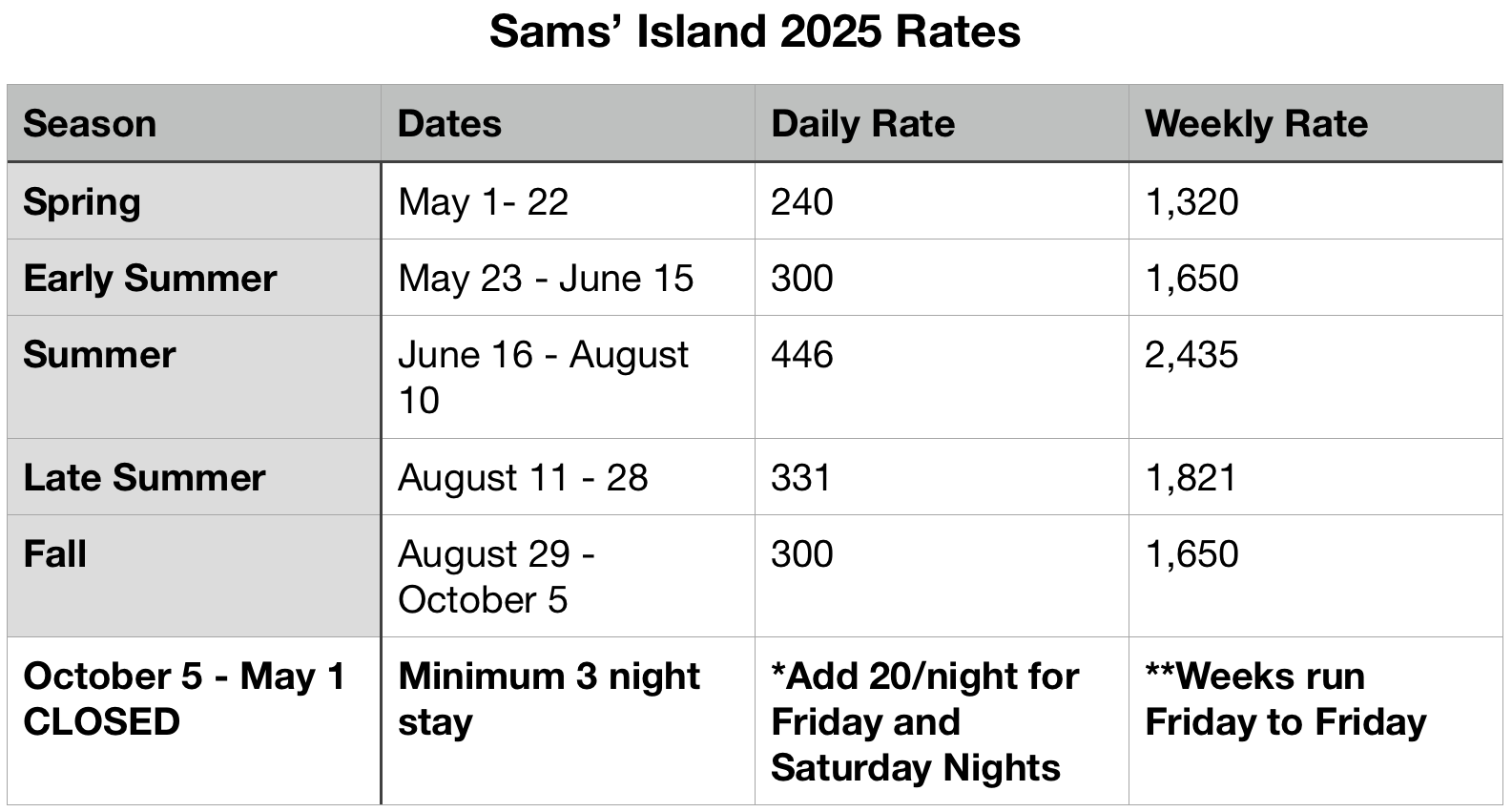Screen dimensions: 1512x812
Task: Click the 446 daily rate cell
Action: point(942,377)
